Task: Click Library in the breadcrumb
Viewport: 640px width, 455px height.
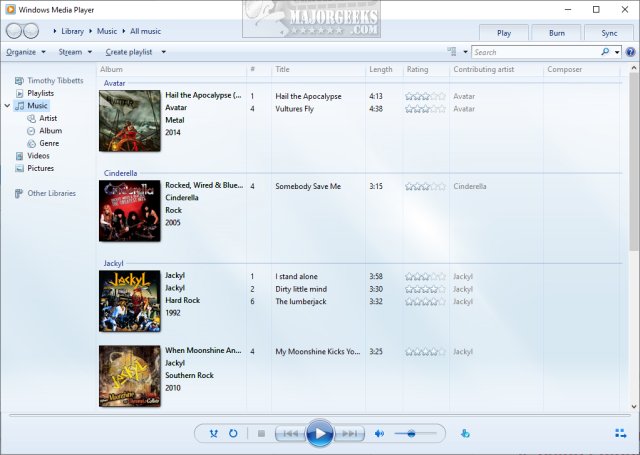Action: coord(72,31)
